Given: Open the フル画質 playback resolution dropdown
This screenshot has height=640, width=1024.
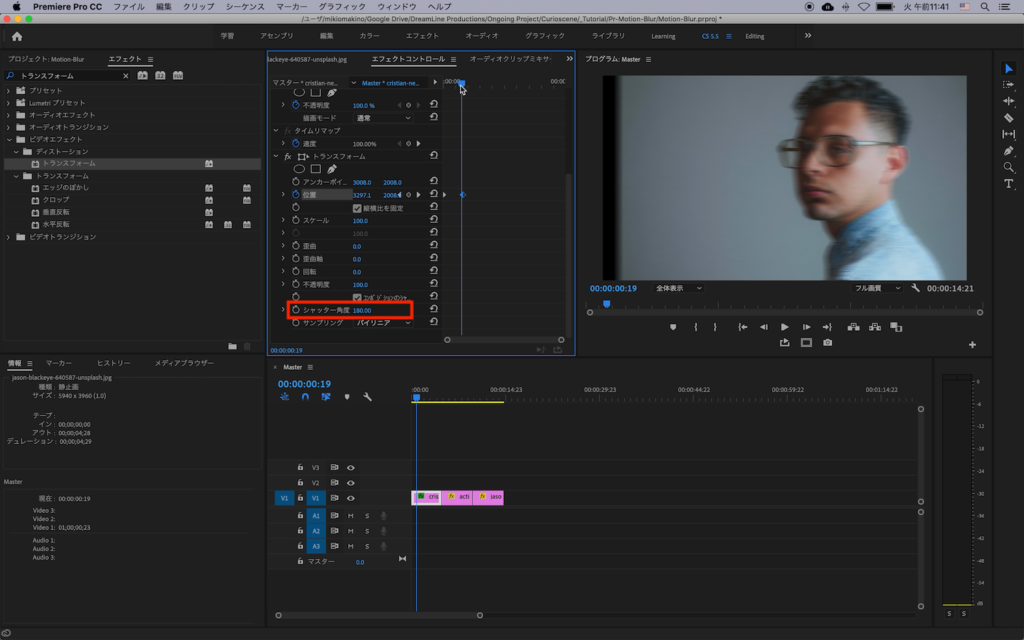Looking at the screenshot, I should 877,288.
